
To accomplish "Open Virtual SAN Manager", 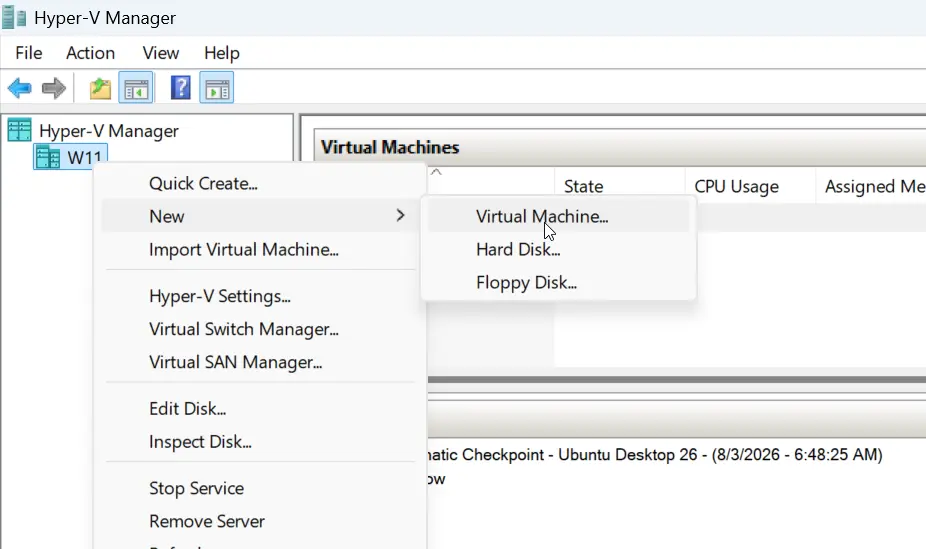I will pyautogui.click(x=260, y=362).
